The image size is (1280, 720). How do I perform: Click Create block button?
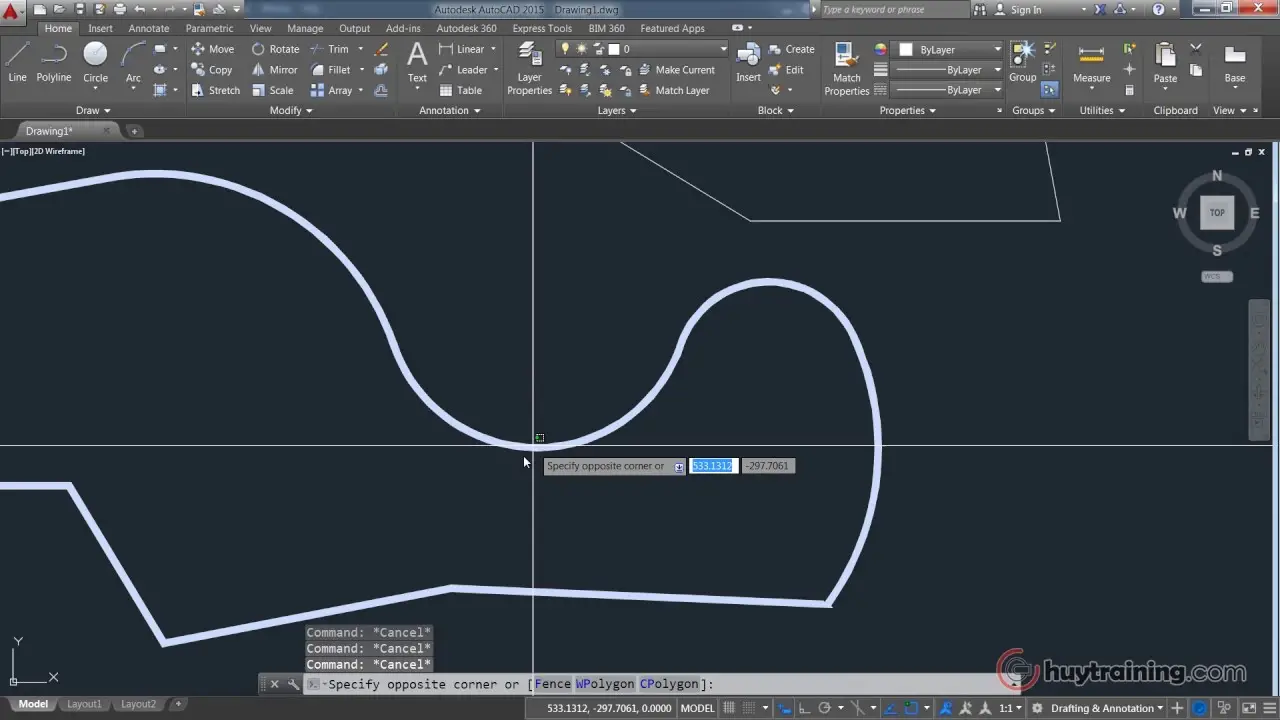[791, 49]
